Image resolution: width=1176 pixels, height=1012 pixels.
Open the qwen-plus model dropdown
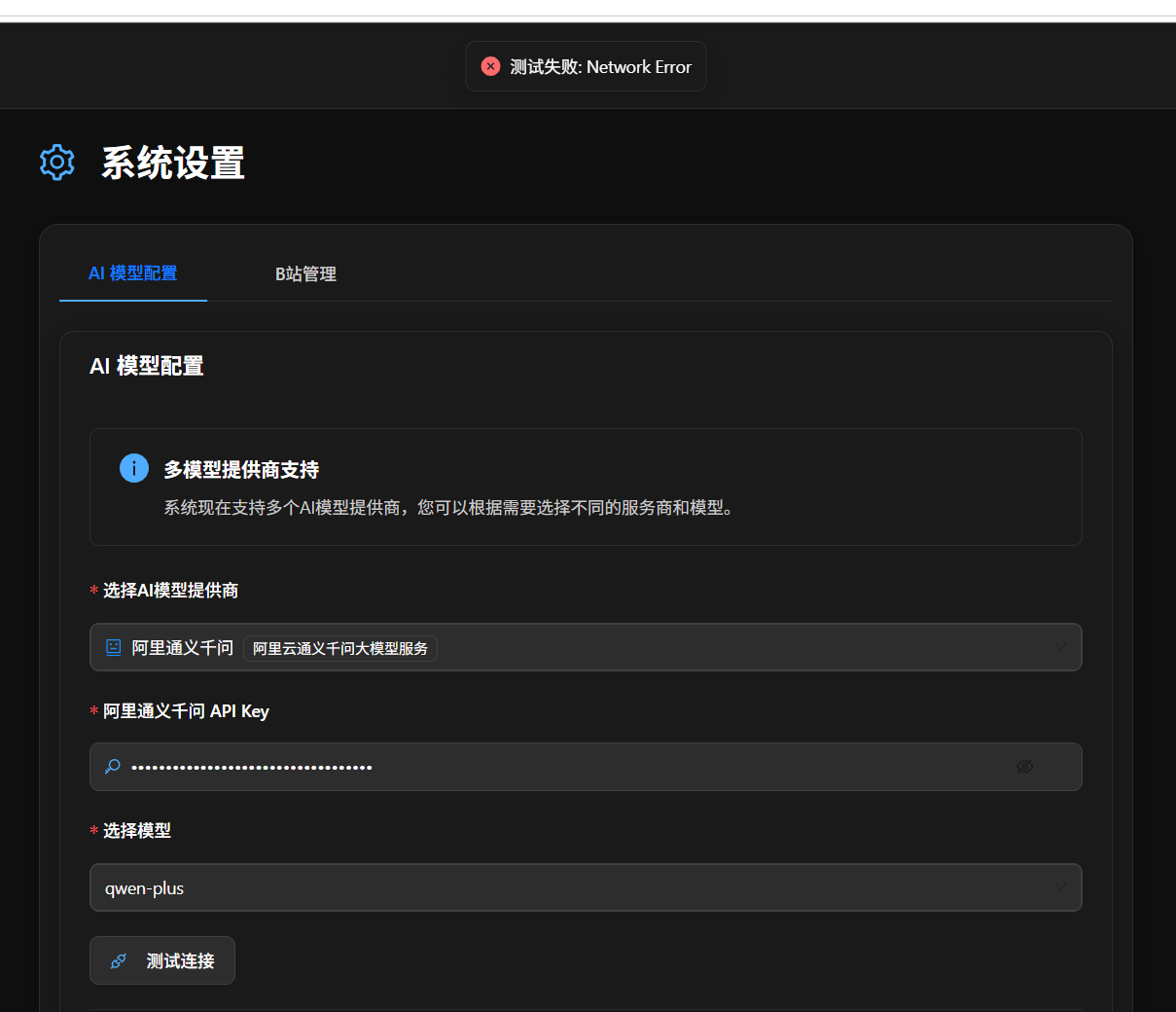(586, 887)
